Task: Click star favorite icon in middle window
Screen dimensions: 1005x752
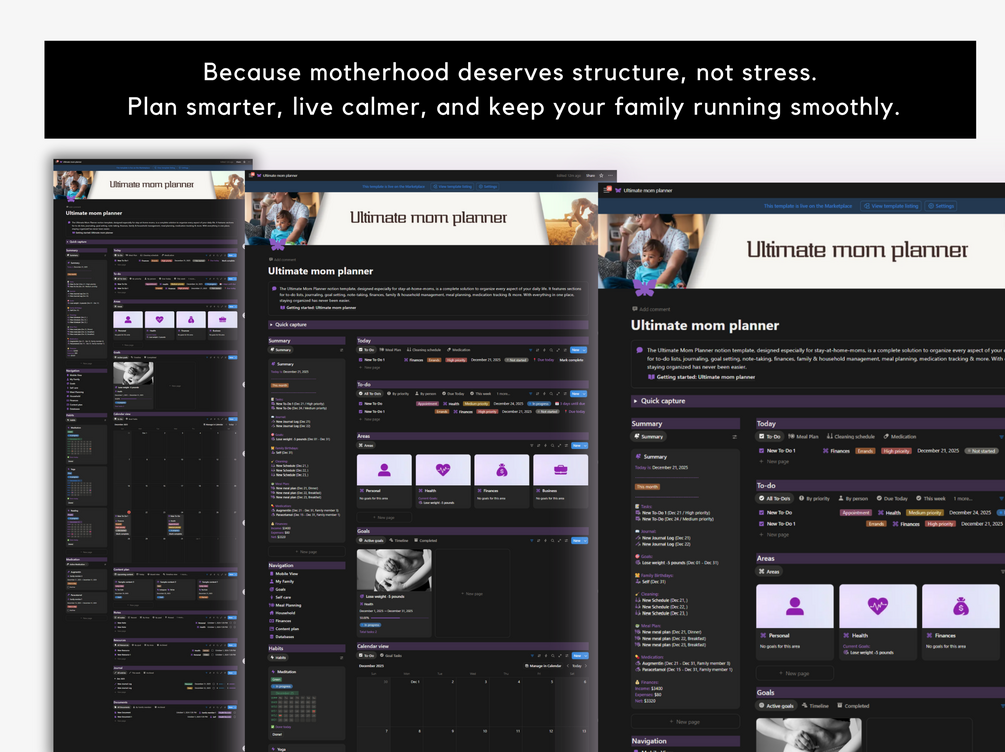Action: (x=601, y=175)
